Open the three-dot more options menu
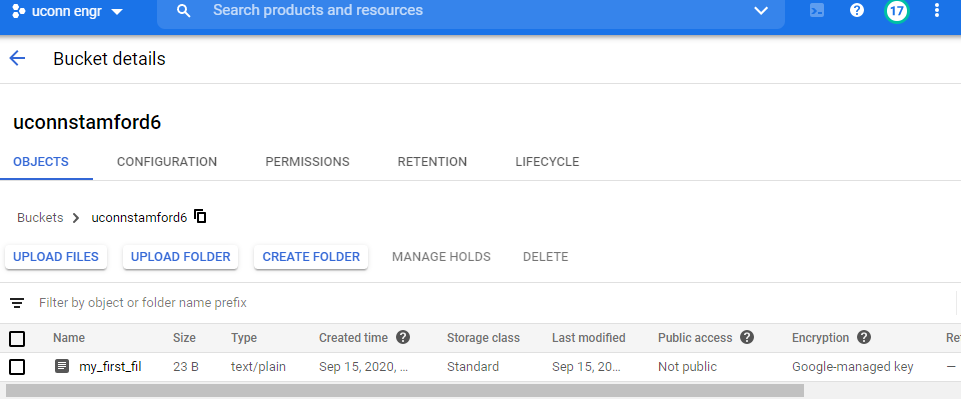 tap(936, 10)
